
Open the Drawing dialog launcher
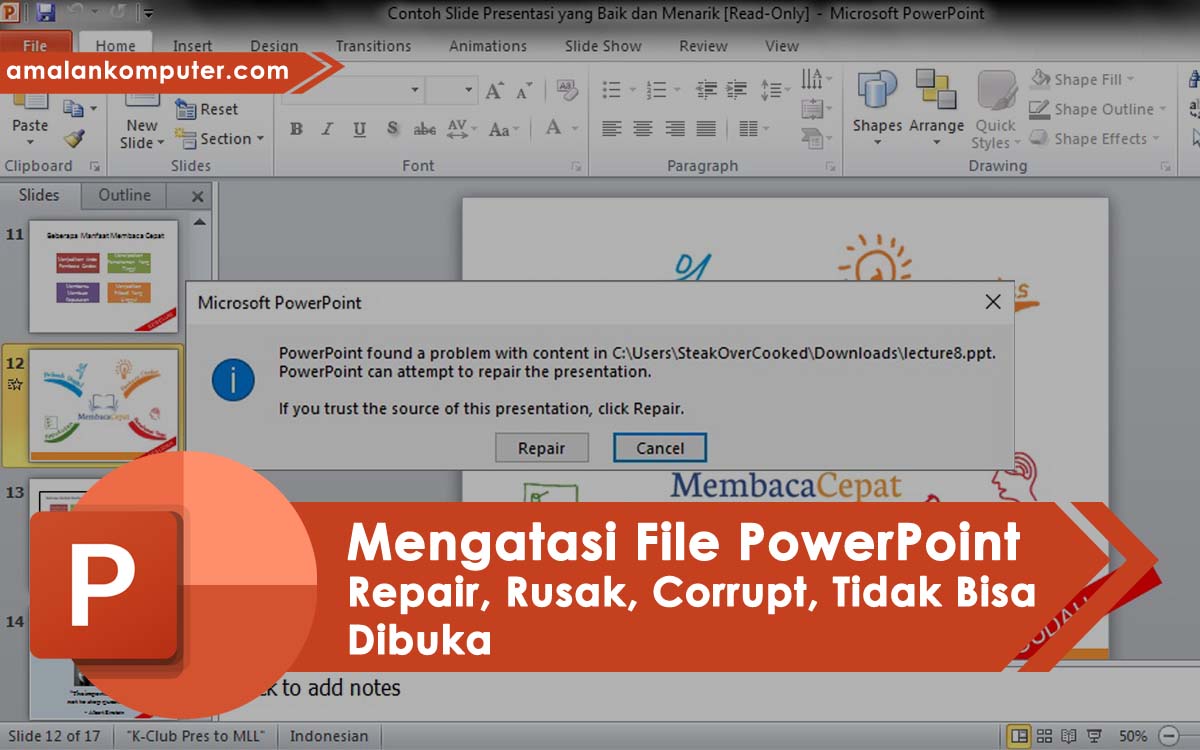tap(1167, 166)
